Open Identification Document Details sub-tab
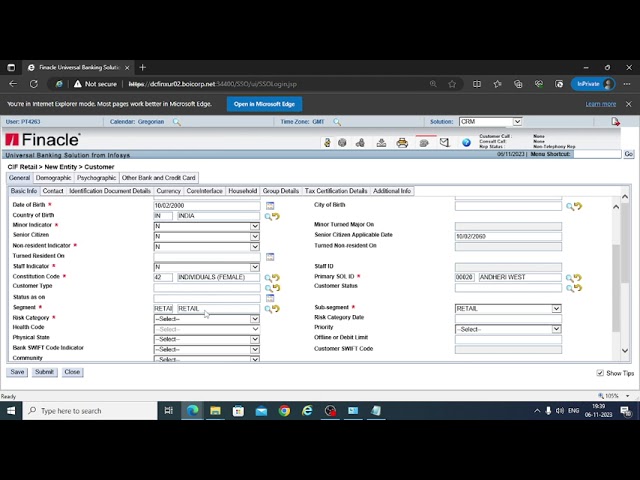Image resolution: width=640 pixels, height=480 pixels. [110, 191]
